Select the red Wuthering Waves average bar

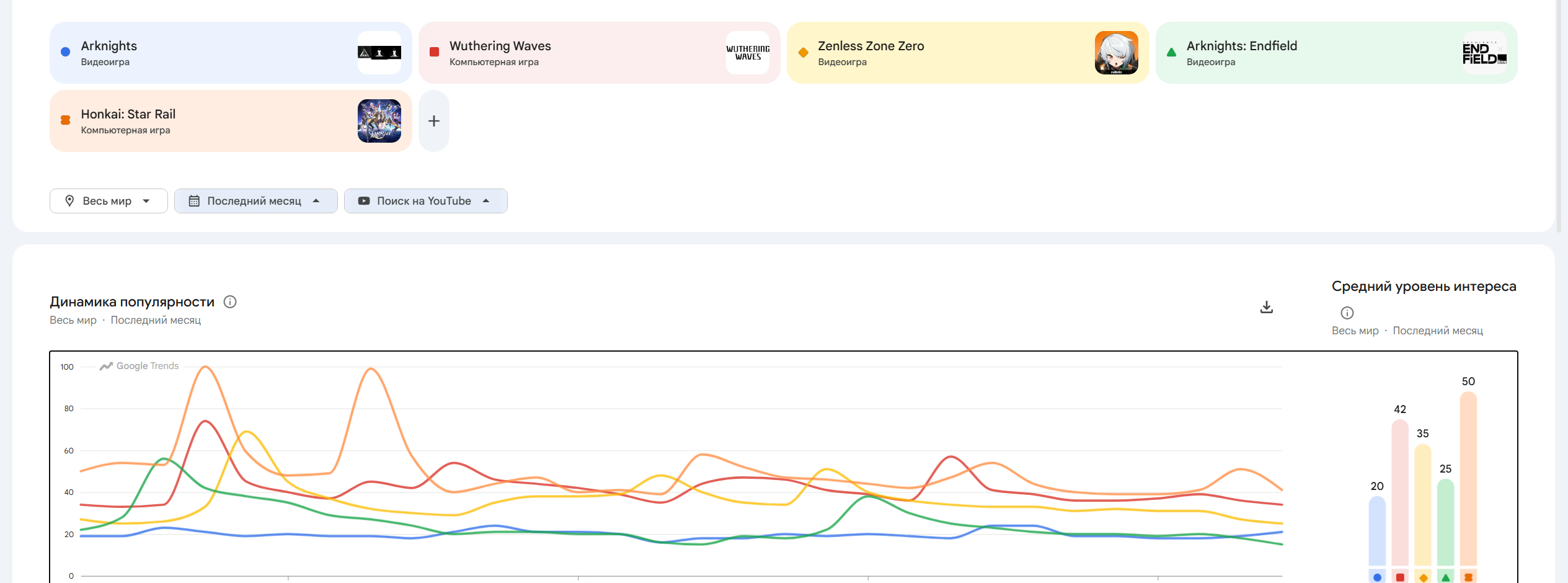click(1400, 492)
